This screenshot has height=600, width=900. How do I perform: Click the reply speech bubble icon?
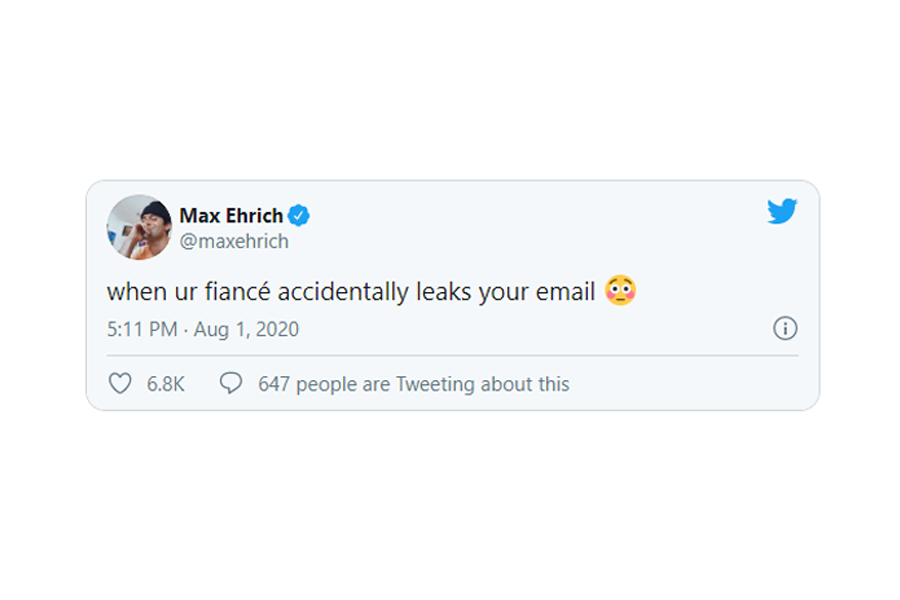(x=231, y=382)
